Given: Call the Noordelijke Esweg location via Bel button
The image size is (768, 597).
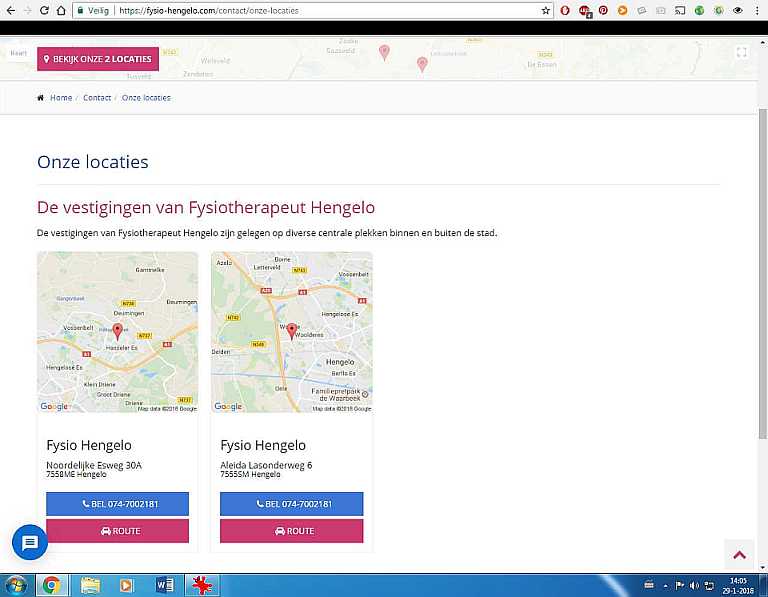Looking at the screenshot, I should (x=118, y=504).
